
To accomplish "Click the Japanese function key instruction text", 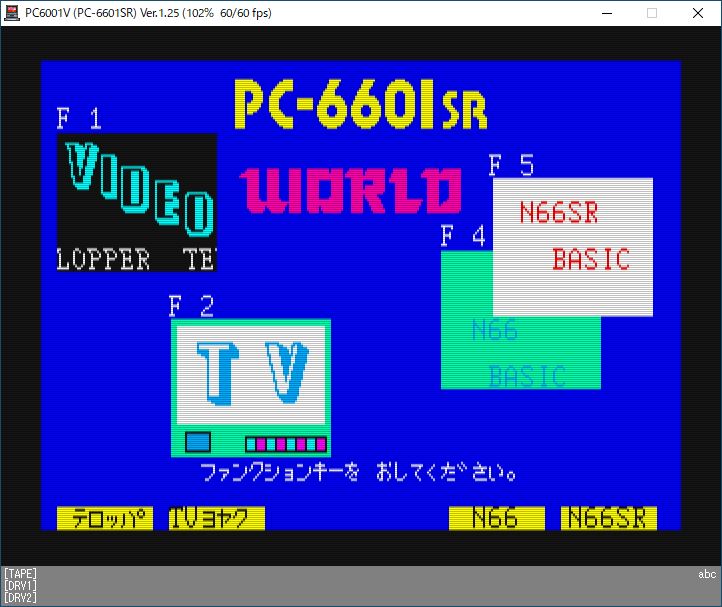I will click(x=358, y=471).
